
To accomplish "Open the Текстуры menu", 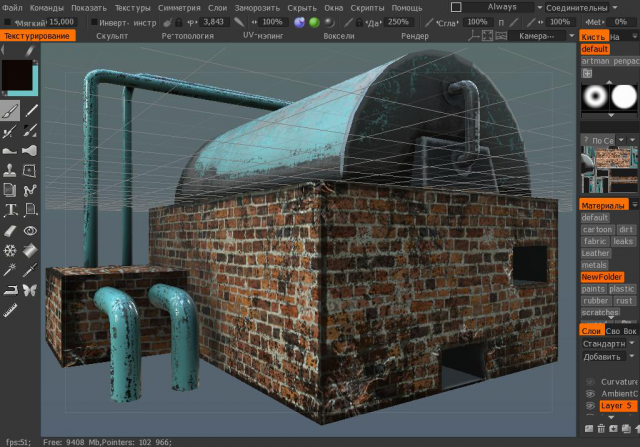I will tap(132, 8).
